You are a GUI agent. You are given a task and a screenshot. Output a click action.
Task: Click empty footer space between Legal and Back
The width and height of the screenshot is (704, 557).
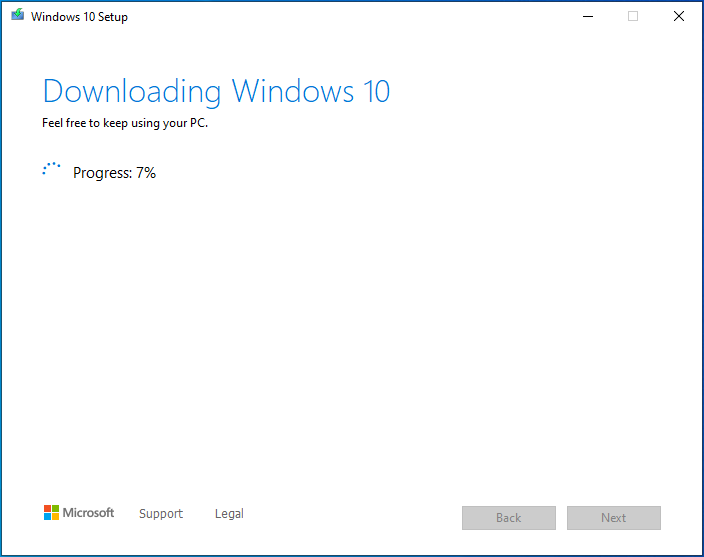(x=350, y=515)
